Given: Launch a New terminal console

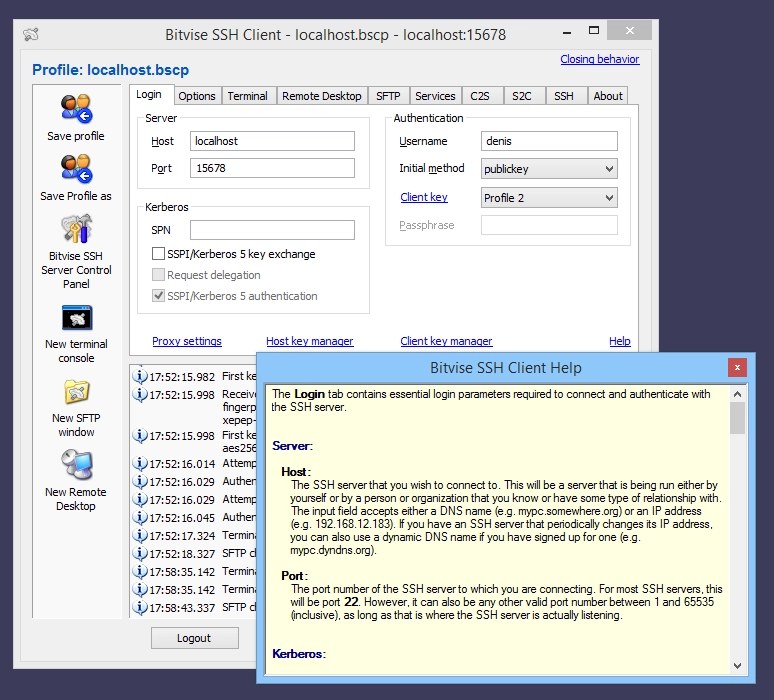Looking at the screenshot, I should coord(77,317).
